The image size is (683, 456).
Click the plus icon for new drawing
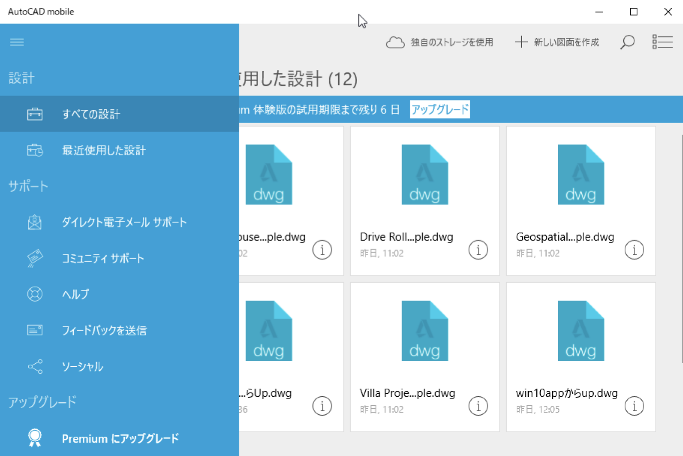click(x=521, y=42)
